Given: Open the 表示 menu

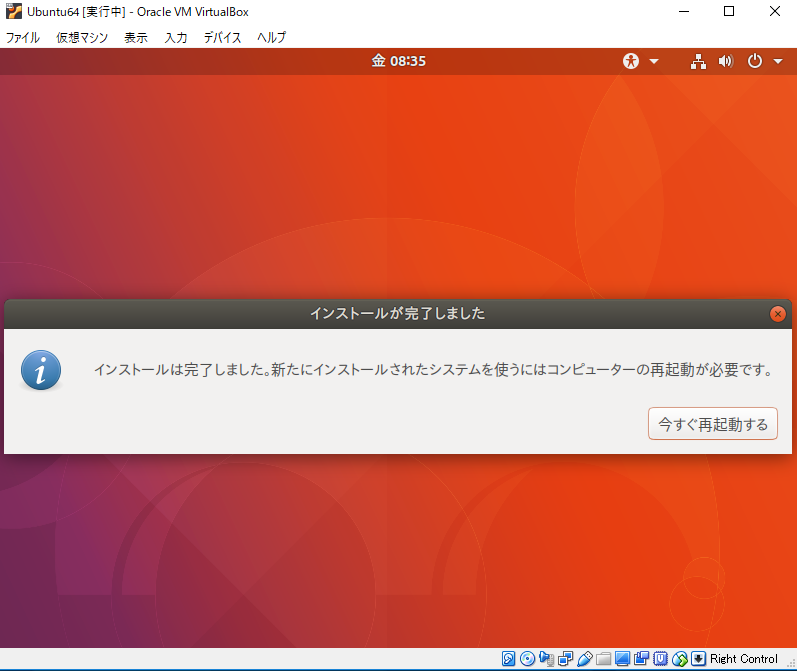Looking at the screenshot, I should [136, 38].
